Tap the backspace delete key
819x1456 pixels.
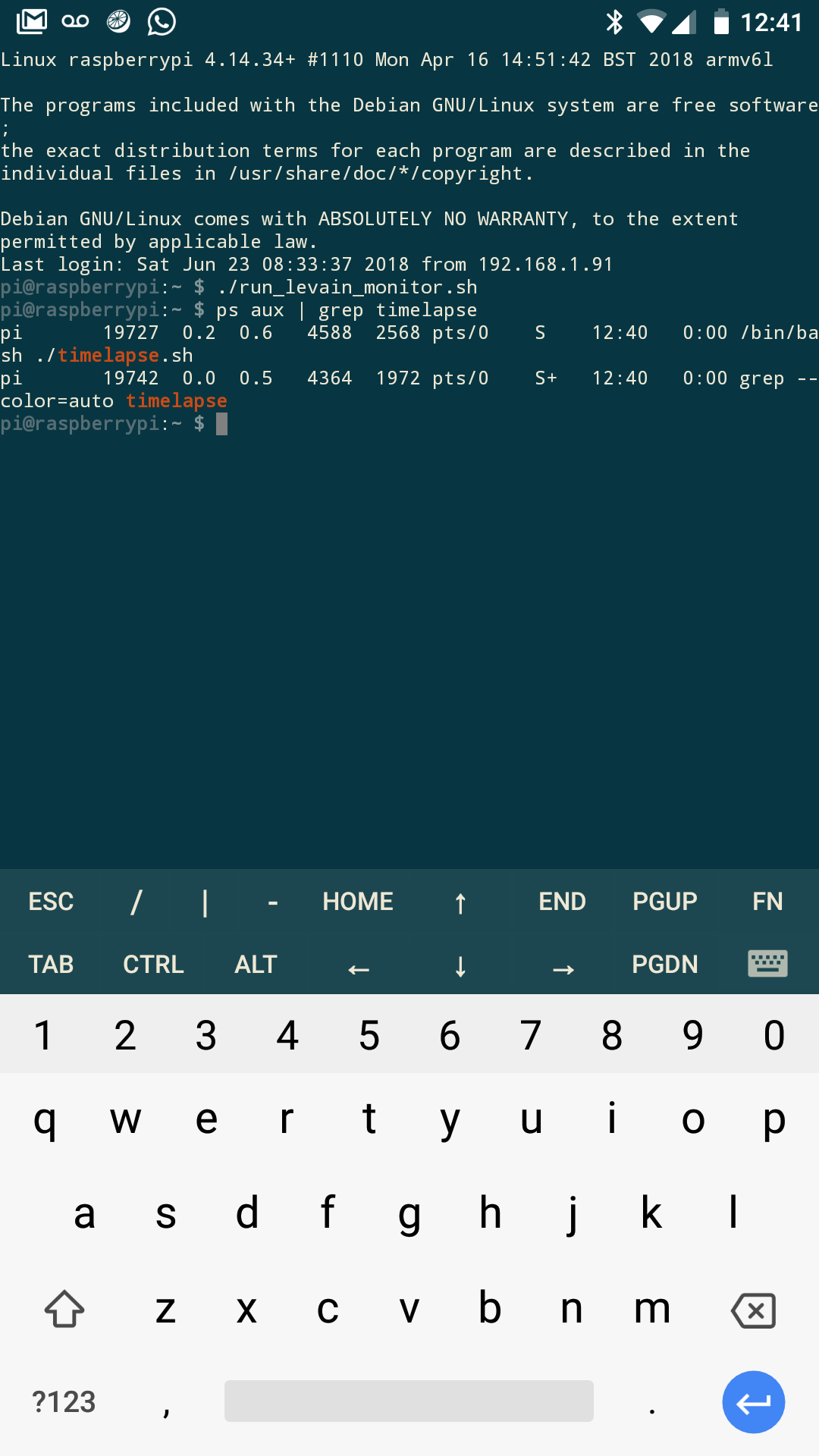753,1310
